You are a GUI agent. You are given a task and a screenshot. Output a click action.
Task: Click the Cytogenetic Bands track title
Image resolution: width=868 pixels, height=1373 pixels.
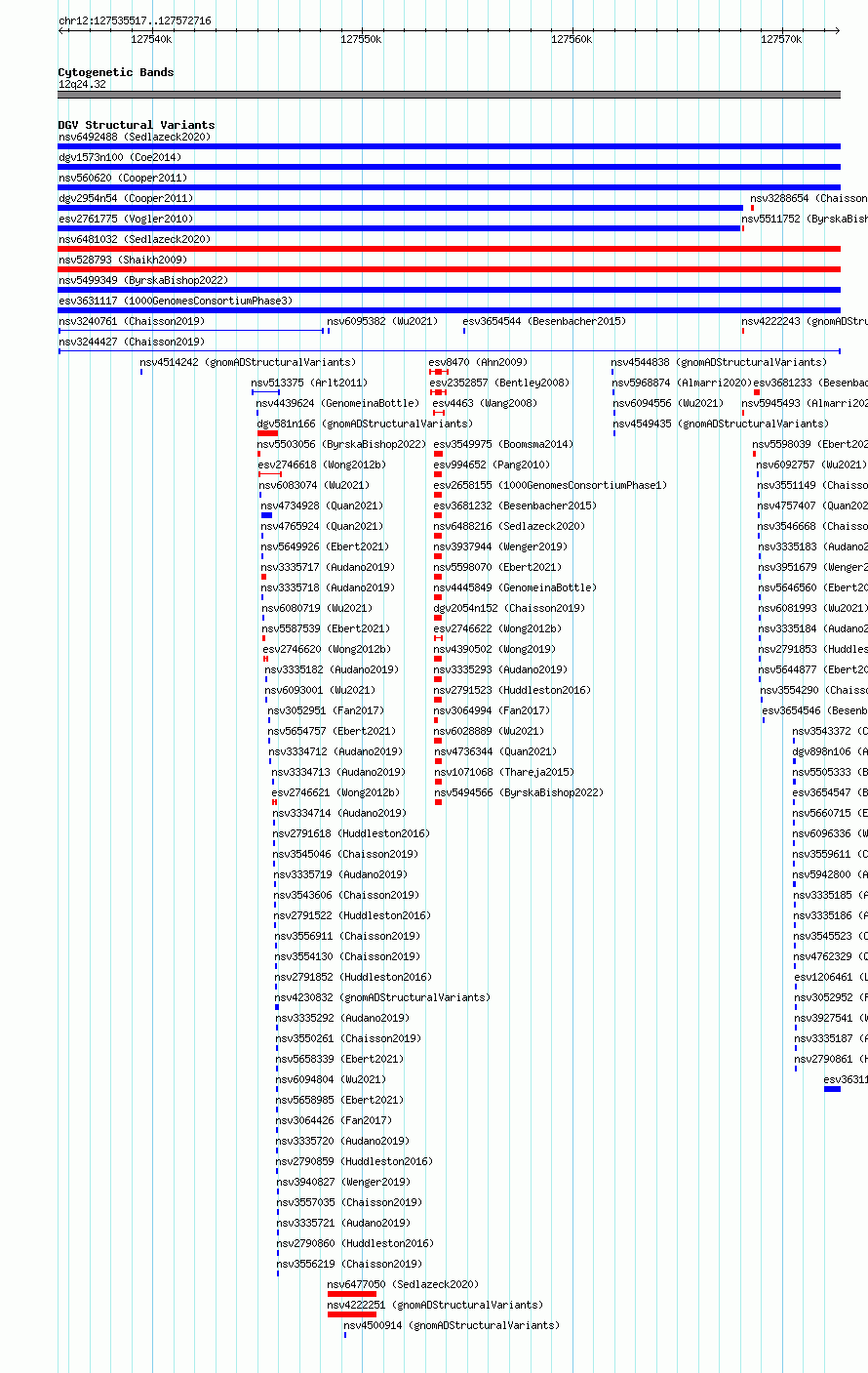pyautogui.click(x=116, y=72)
